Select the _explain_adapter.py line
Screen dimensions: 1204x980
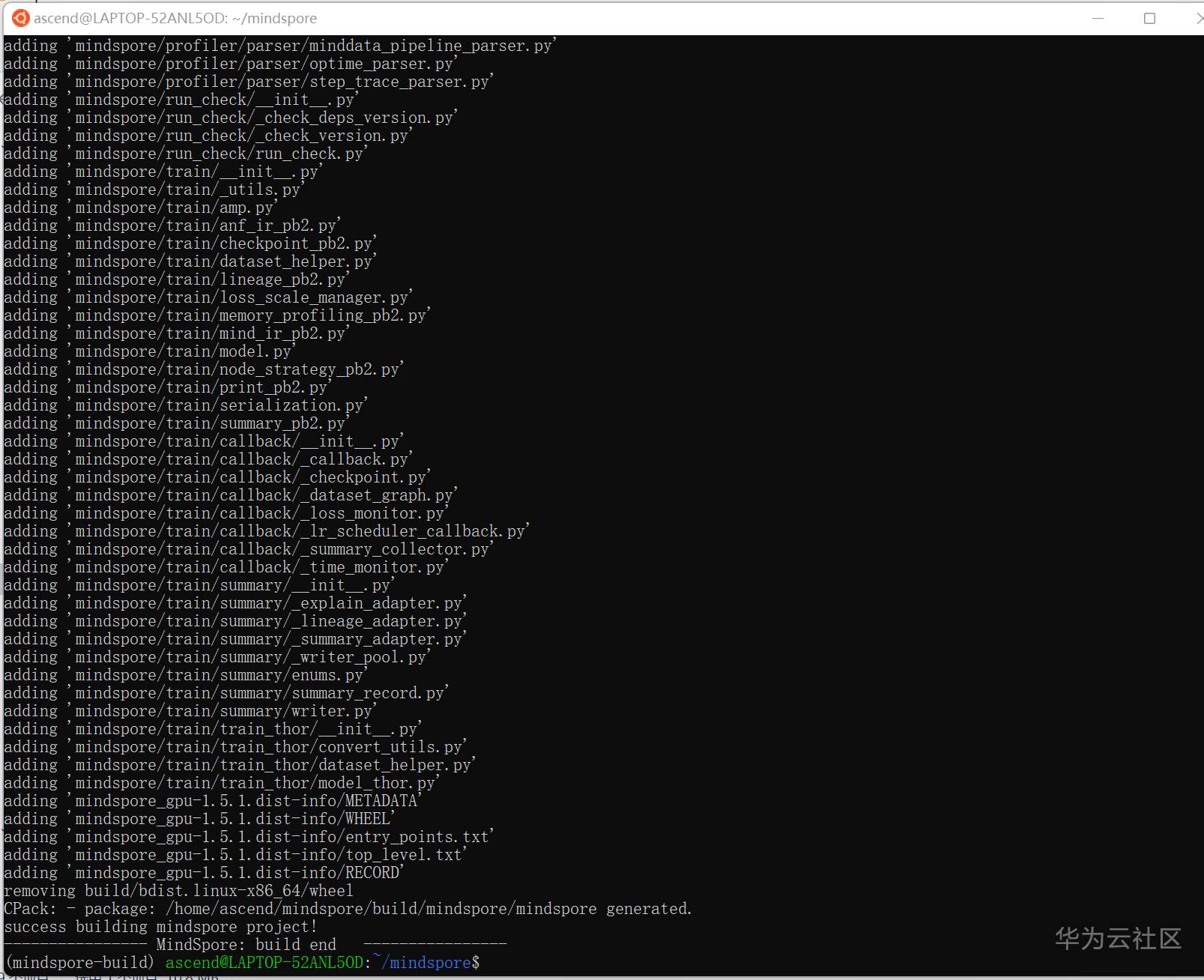235,603
